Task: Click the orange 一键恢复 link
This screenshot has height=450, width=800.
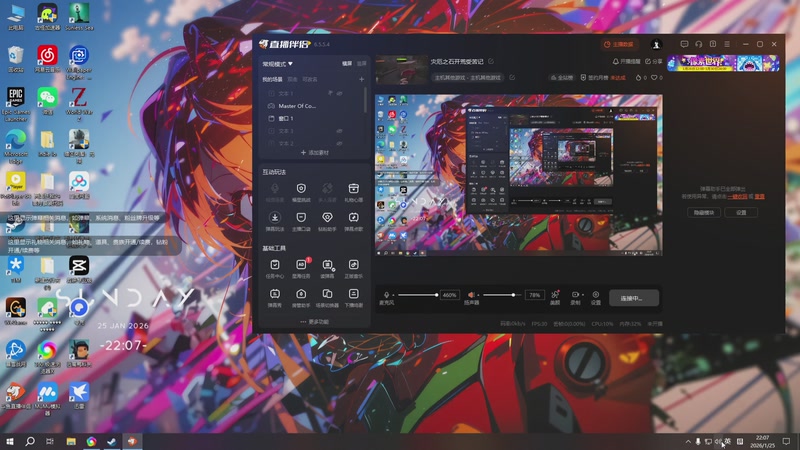Action: [x=737, y=196]
